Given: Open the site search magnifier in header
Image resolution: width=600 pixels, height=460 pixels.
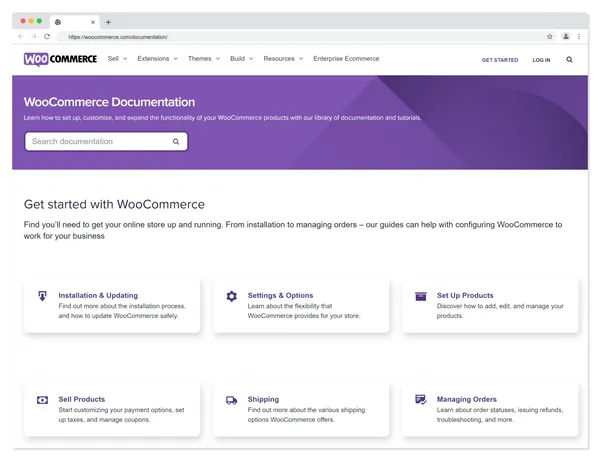Looking at the screenshot, I should (569, 59).
